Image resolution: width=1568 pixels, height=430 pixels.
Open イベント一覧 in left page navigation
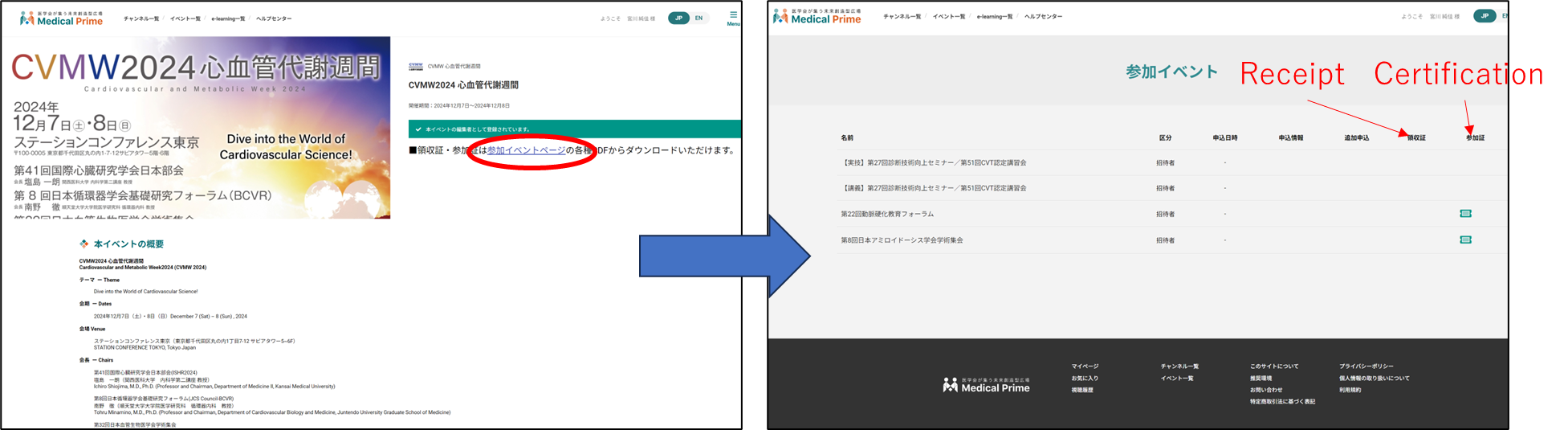coord(185,18)
